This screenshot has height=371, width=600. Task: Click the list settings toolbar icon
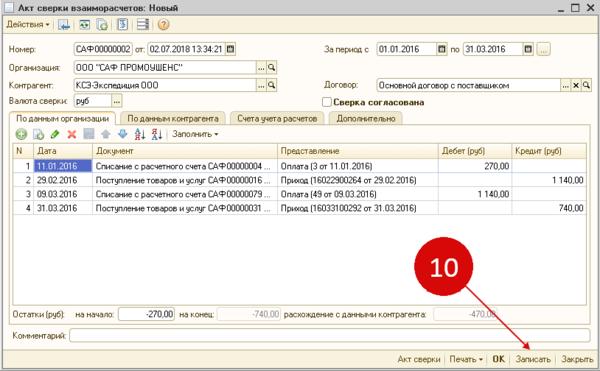click(x=143, y=24)
